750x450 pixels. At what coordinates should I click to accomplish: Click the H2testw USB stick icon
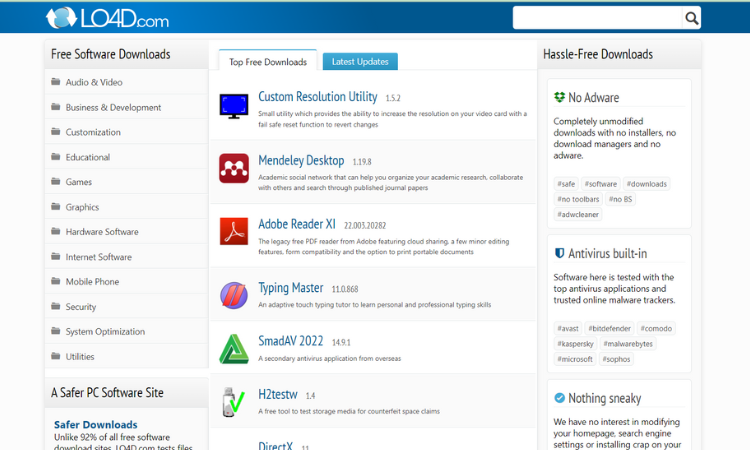(234, 402)
